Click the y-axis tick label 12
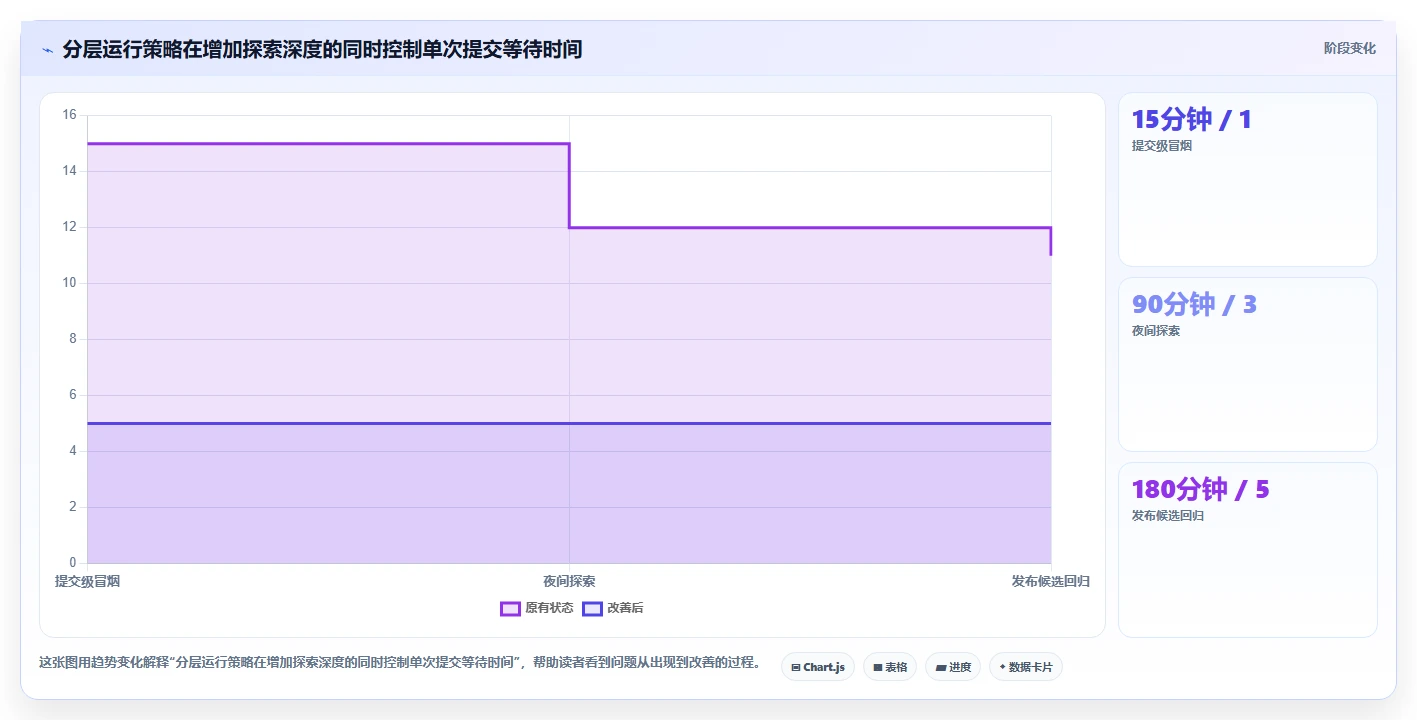 (69, 227)
